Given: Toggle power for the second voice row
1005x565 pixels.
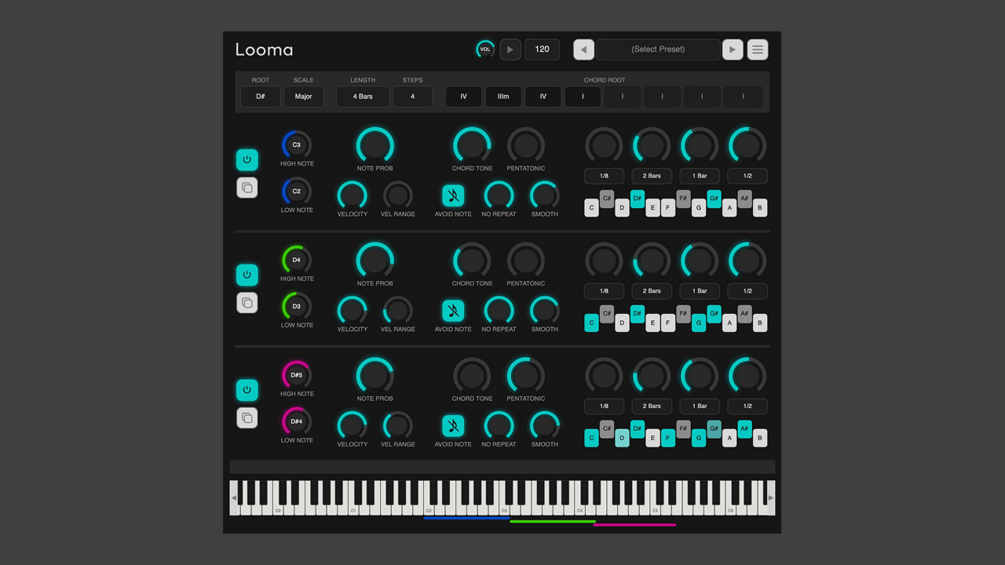Looking at the screenshot, I should (247, 275).
